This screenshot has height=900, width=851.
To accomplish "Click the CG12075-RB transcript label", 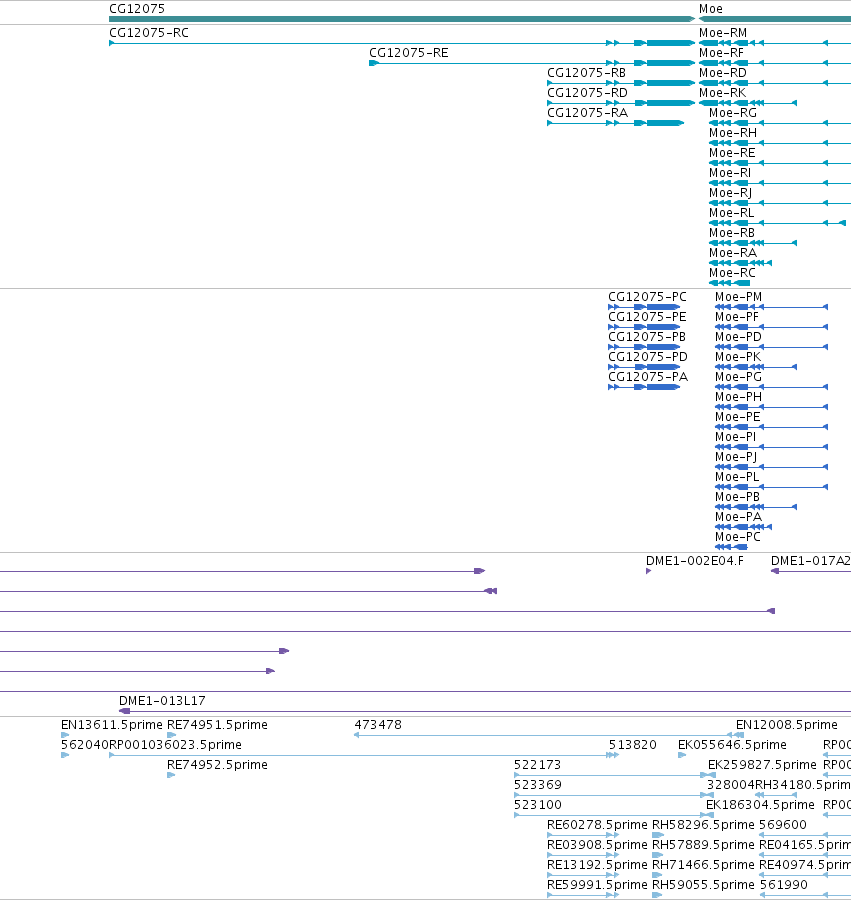I will 586,73.
